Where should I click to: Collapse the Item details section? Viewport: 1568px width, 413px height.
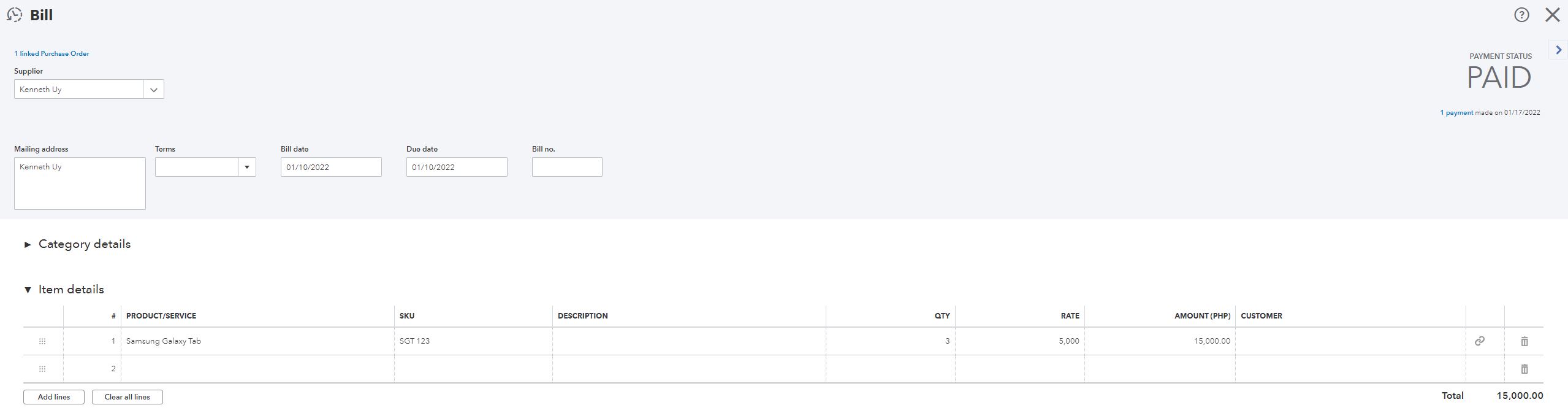(x=64, y=290)
